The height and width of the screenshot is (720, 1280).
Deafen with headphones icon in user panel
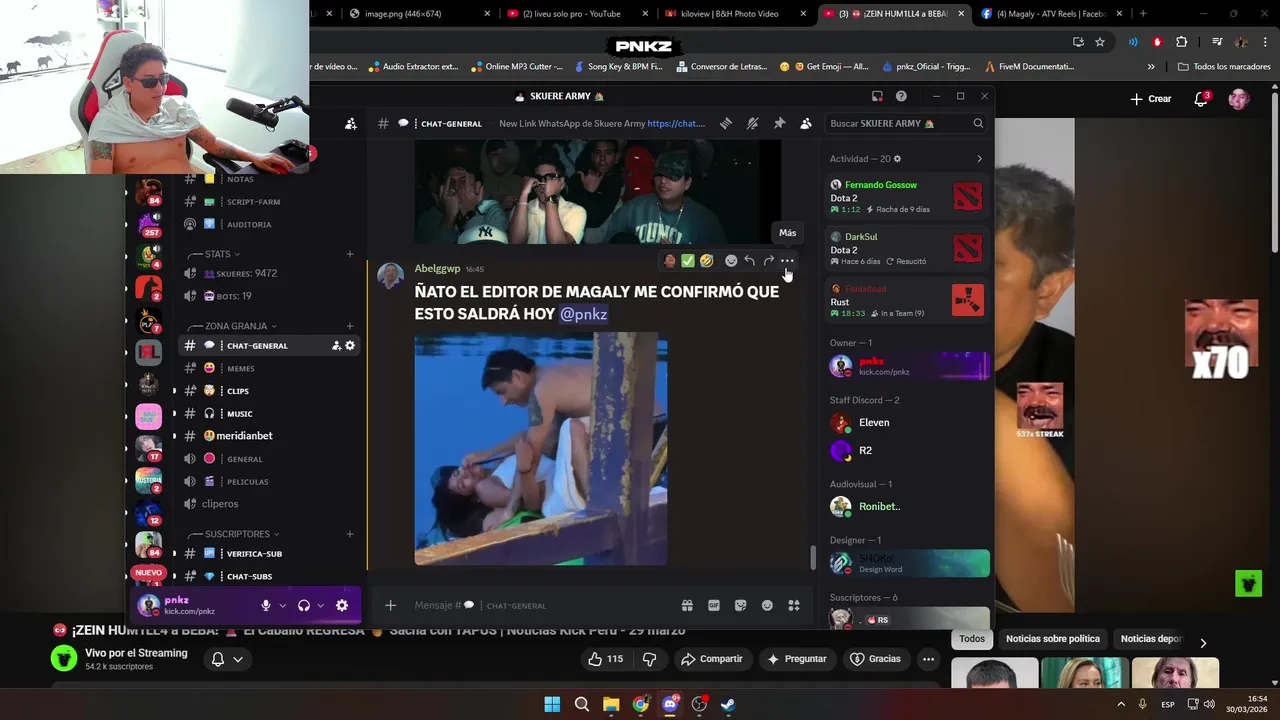point(304,605)
